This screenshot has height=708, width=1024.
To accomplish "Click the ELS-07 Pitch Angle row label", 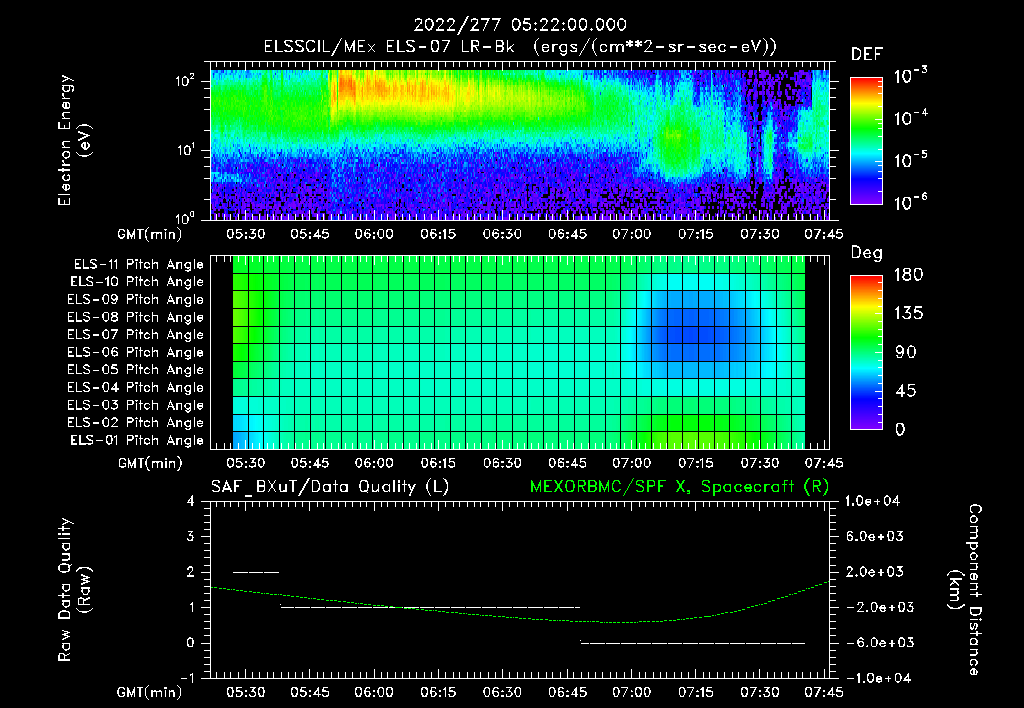I will point(136,334).
